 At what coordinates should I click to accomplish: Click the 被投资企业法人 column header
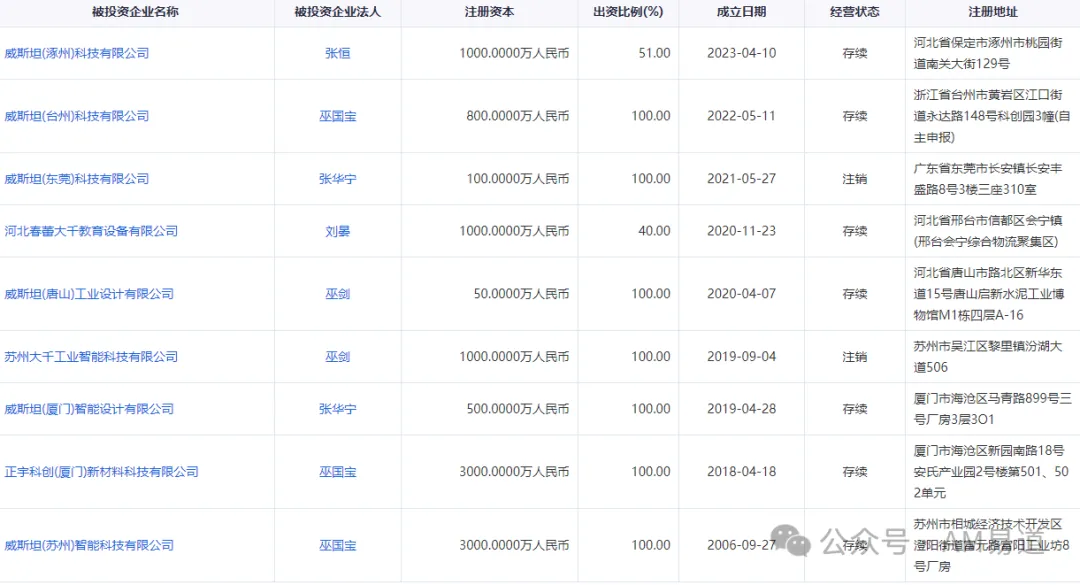click(338, 12)
